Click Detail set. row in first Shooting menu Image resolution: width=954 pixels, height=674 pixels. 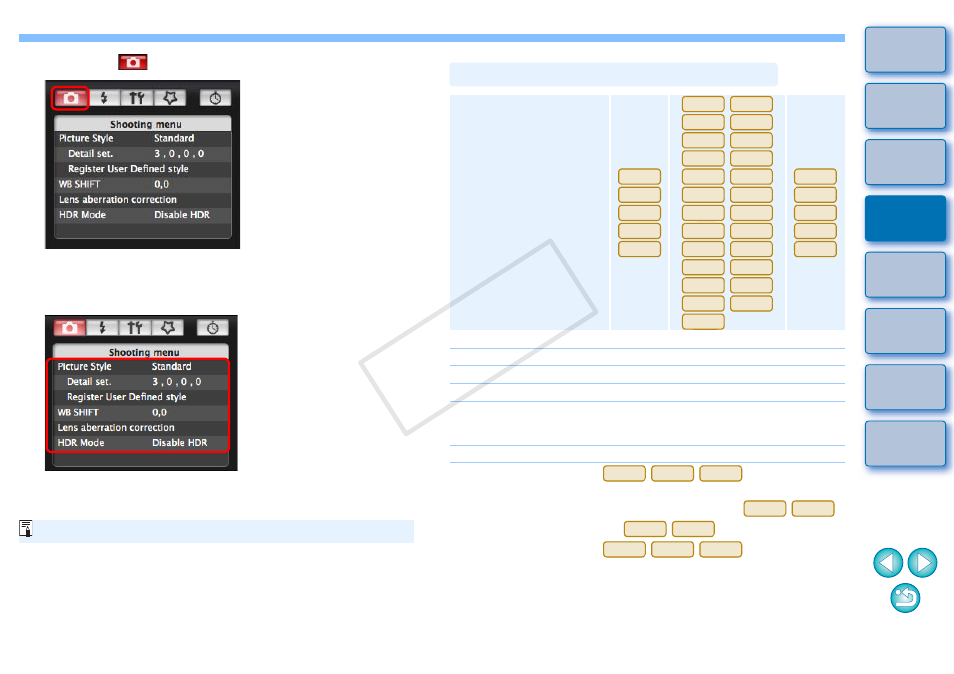click(143, 154)
